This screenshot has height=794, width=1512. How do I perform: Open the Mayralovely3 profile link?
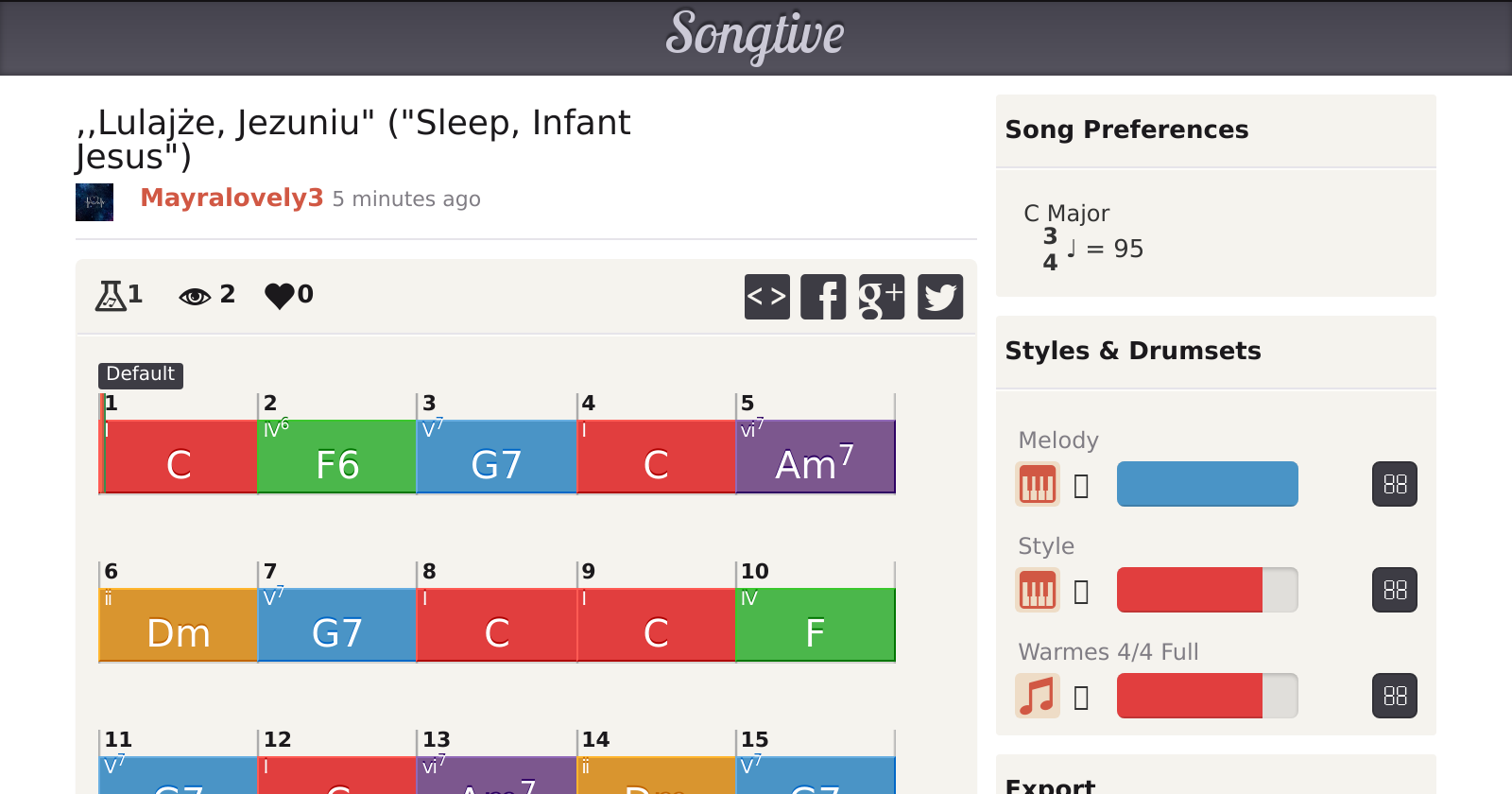click(x=232, y=198)
